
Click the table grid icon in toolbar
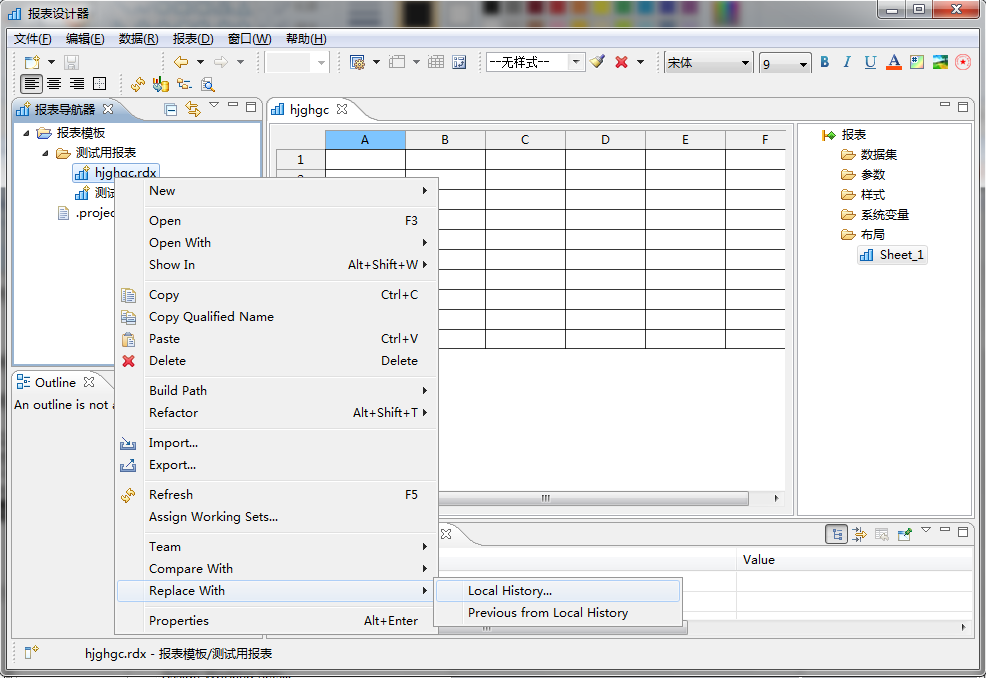436,62
